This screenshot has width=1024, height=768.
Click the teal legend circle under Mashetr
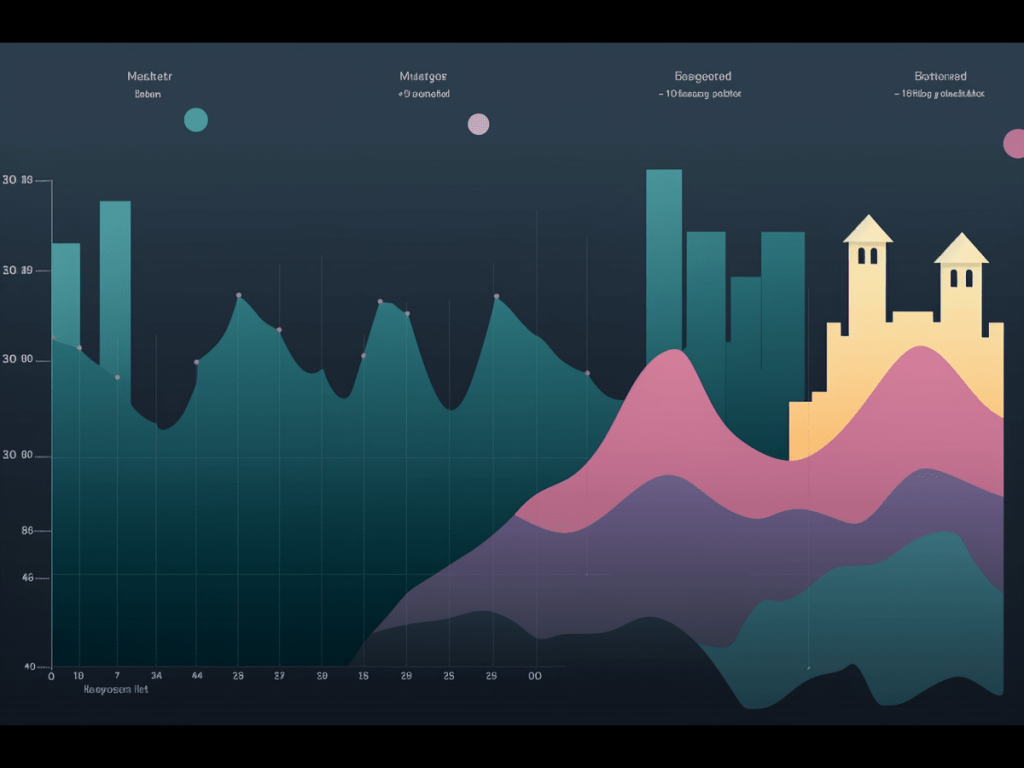(196, 120)
